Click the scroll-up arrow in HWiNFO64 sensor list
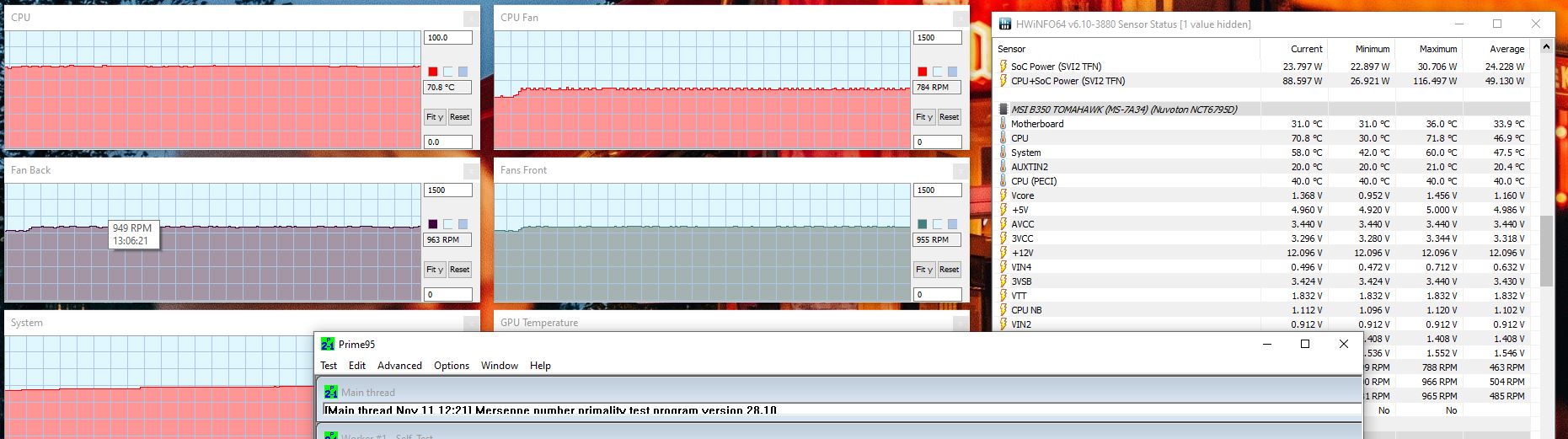Image resolution: width=1568 pixels, height=439 pixels. click(x=1546, y=47)
